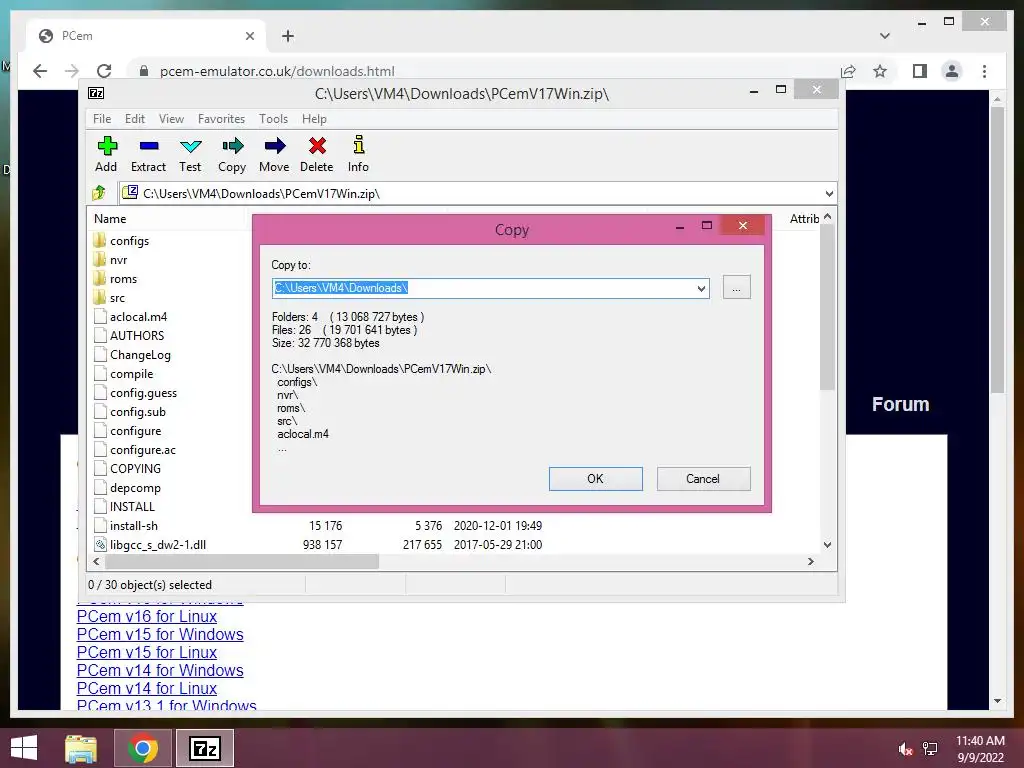The width and height of the screenshot is (1024, 768).
Task: Click the Chrome address bar URL
Action: 278,71
